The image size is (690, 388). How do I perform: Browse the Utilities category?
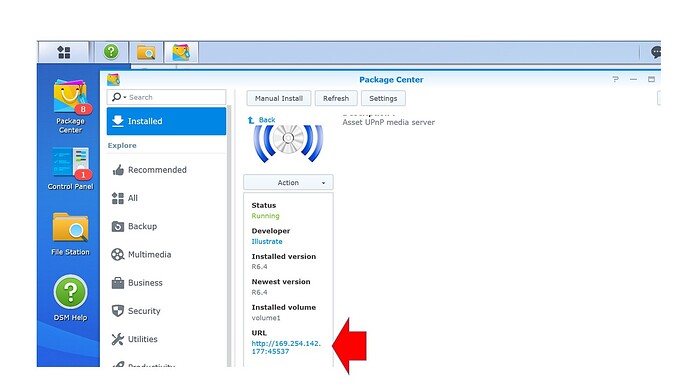point(166,339)
